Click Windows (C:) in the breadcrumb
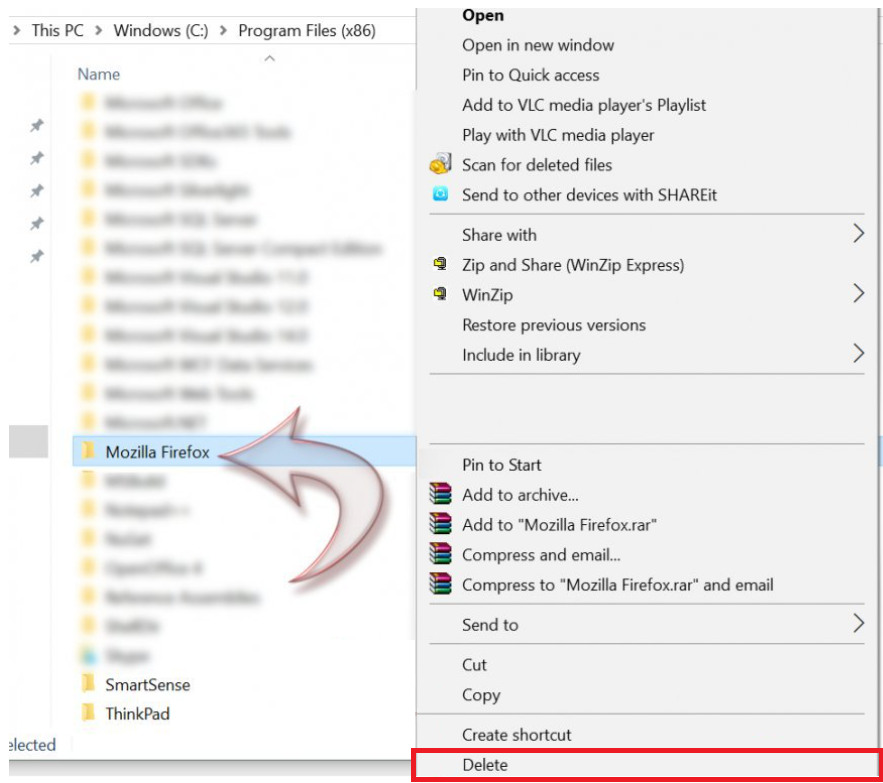The width and height of the screenshot is (883, 783). (160, 30)
